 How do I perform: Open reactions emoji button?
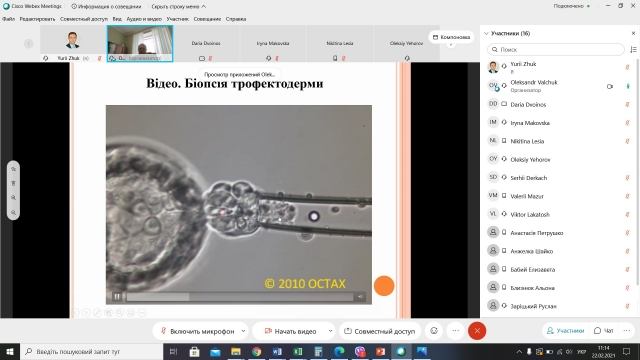(434, 331)
